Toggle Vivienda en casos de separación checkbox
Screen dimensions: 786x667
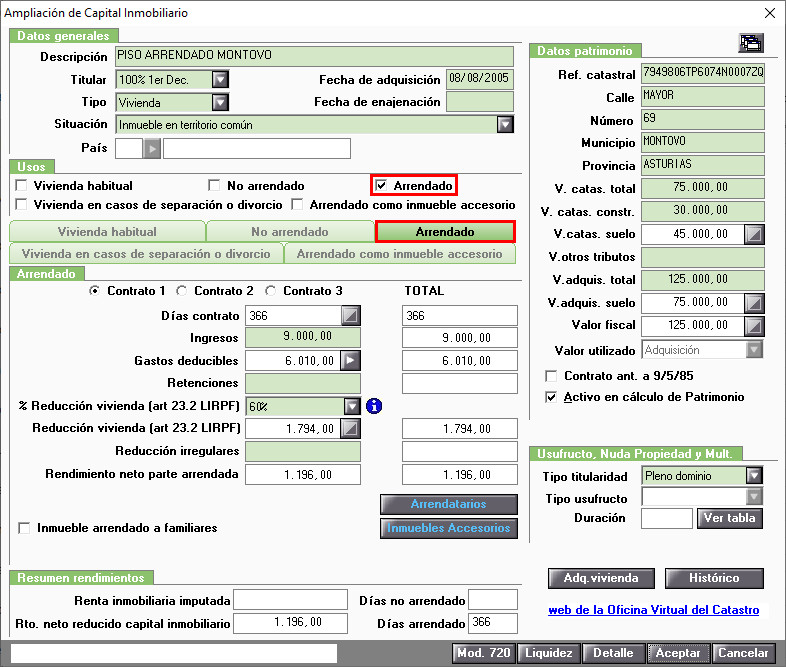(x=21, y=204)
